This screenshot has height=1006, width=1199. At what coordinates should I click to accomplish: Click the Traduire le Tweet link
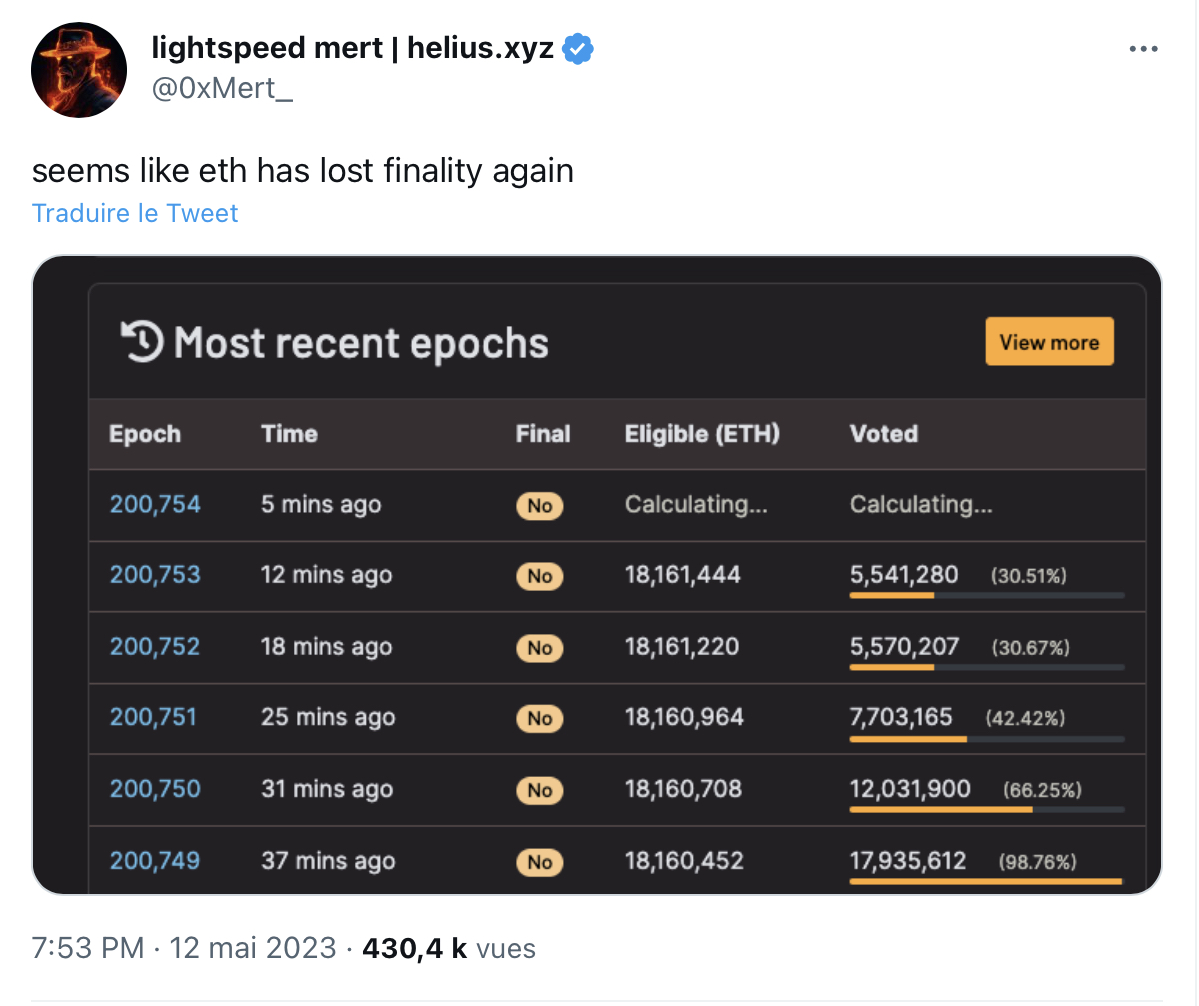click(x=135, y=213)
